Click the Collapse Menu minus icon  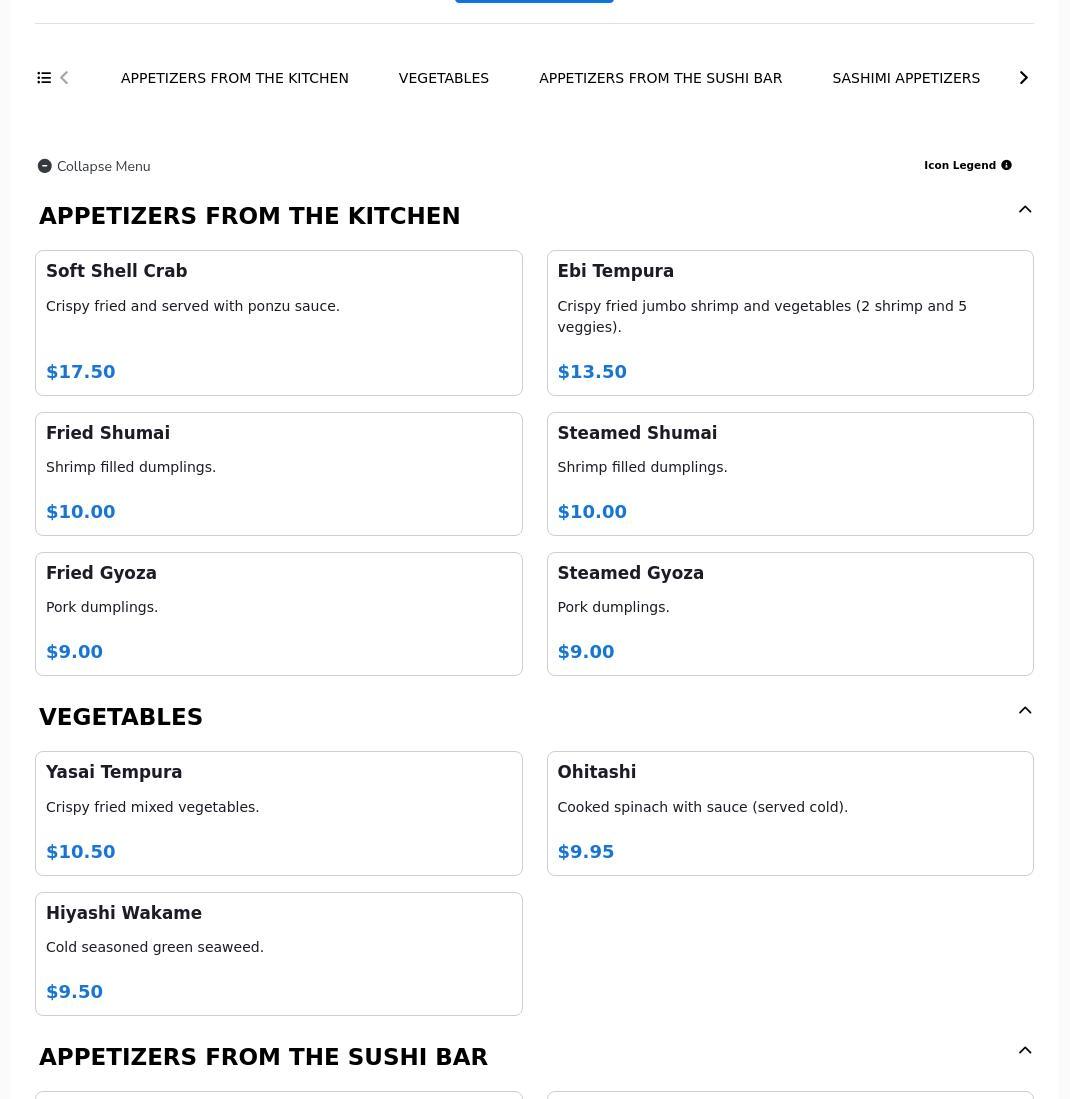coord(45,167)
